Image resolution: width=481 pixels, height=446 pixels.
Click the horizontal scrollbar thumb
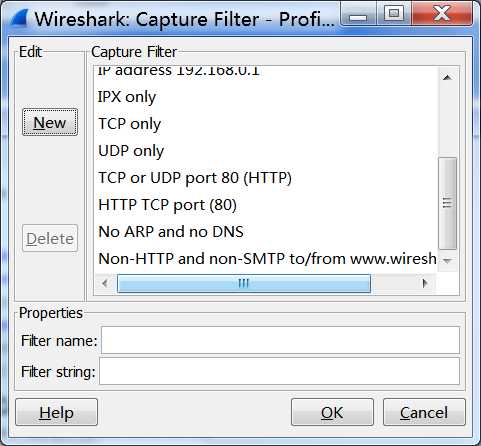coord(244,283)
